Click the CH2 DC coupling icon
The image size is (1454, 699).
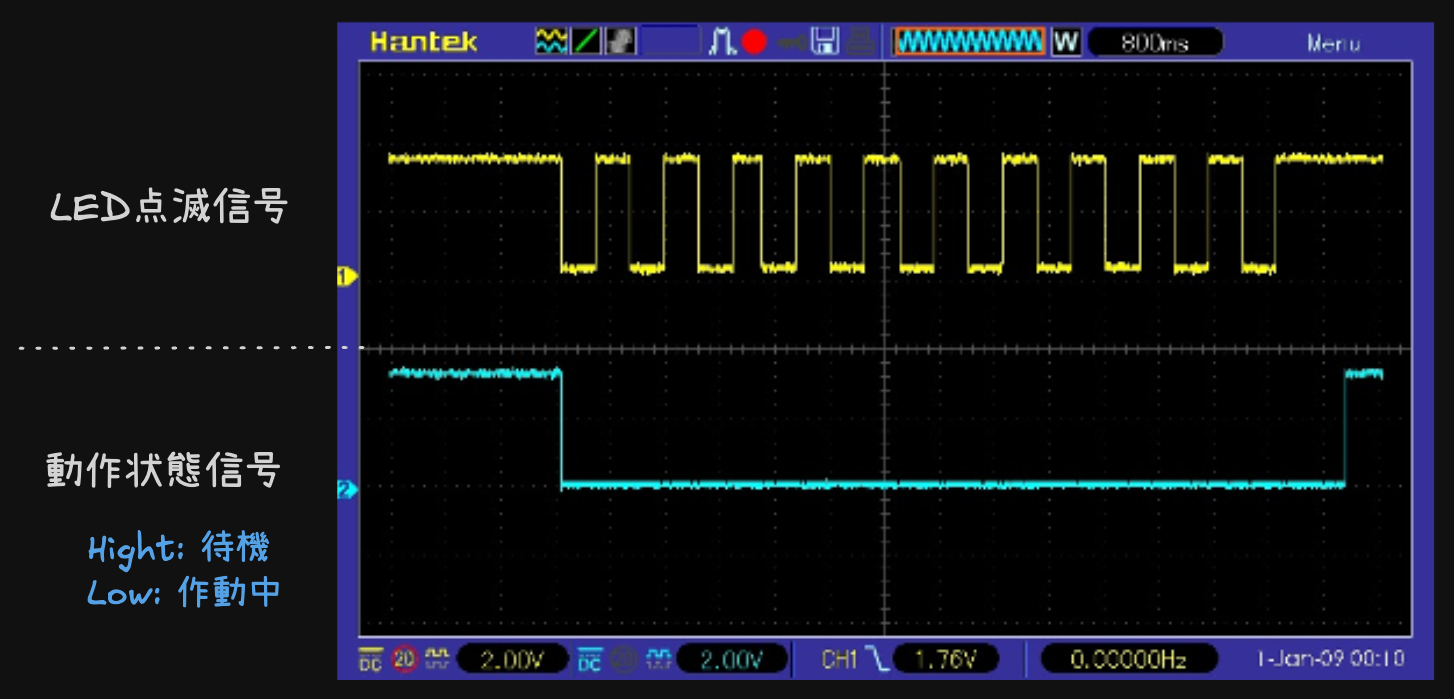590,659
